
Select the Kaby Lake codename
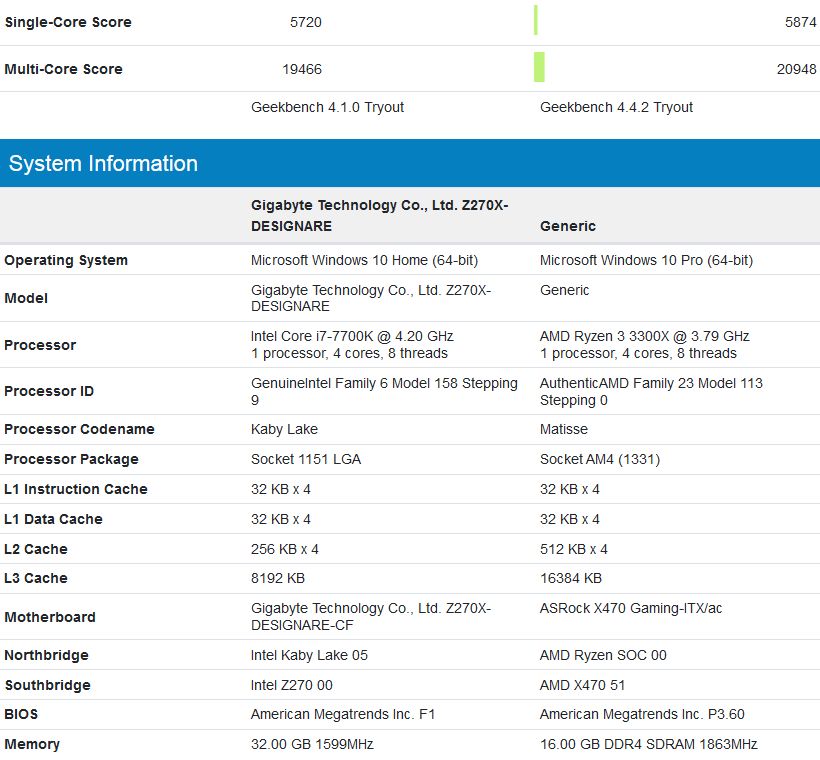coord(284,429)
